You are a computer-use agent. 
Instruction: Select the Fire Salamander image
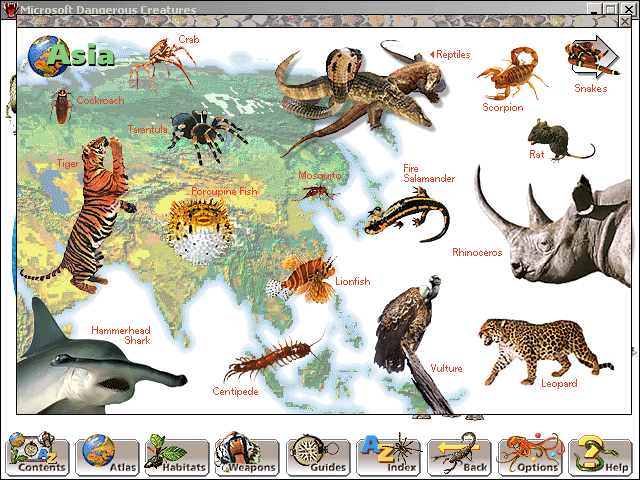point(406,213)
